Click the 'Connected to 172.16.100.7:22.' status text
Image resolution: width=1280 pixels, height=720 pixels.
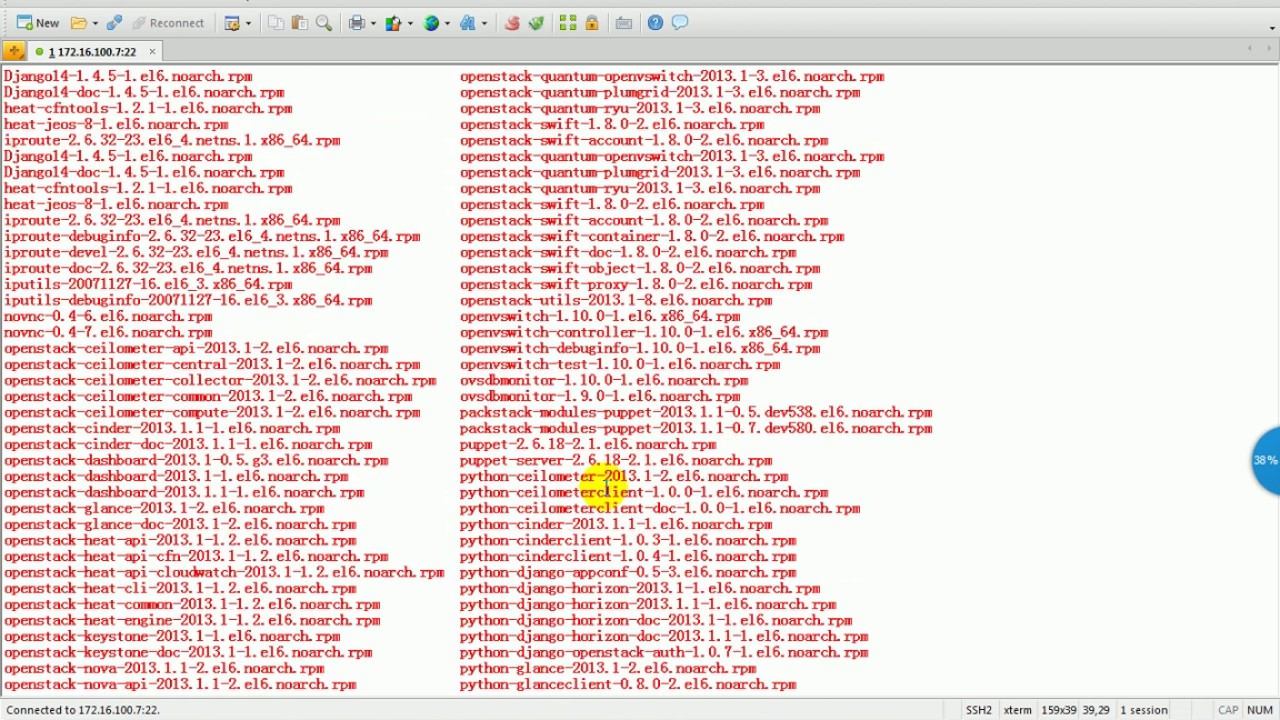pos(83,710)
